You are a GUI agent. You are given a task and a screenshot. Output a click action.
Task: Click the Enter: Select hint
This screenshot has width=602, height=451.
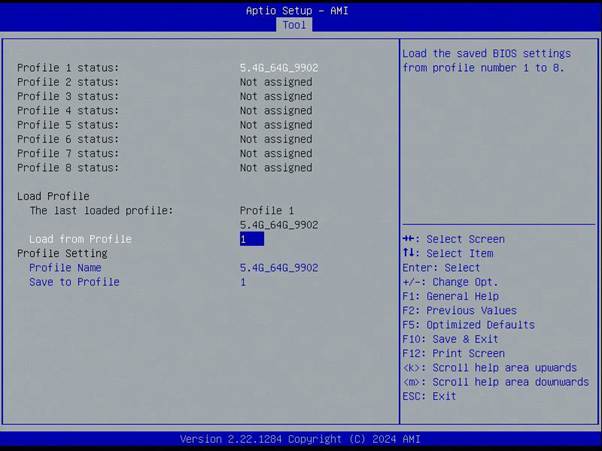[441, 268]
